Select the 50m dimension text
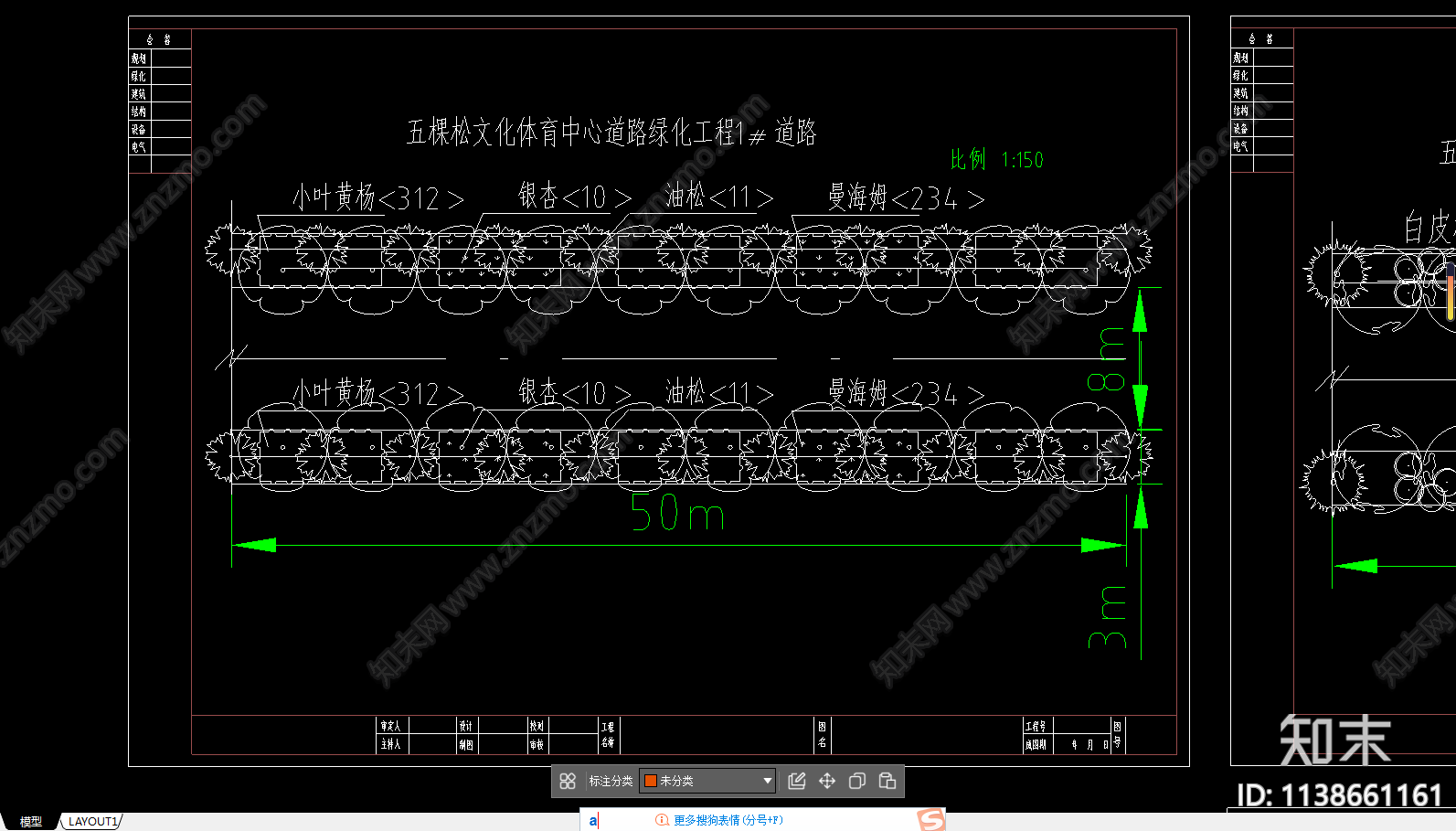 pos(677,513)
